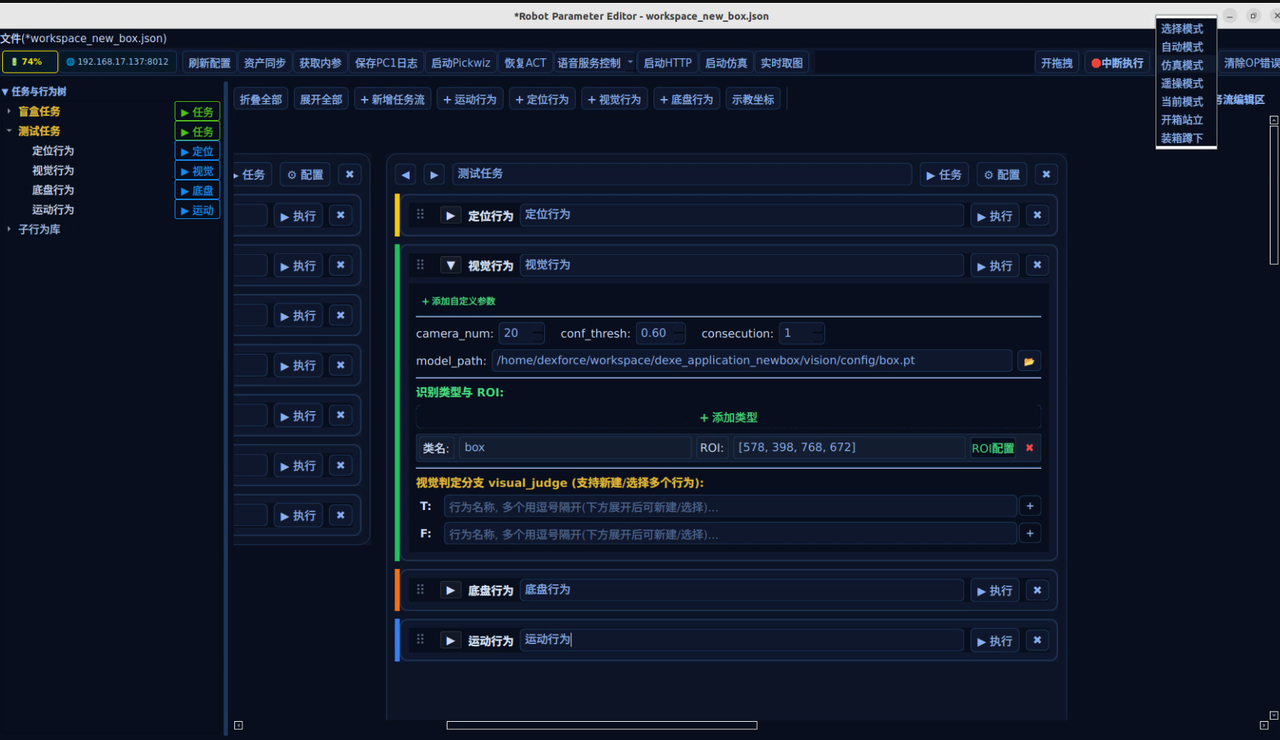Click 获取内参 toolbar button

click(320, 63)
